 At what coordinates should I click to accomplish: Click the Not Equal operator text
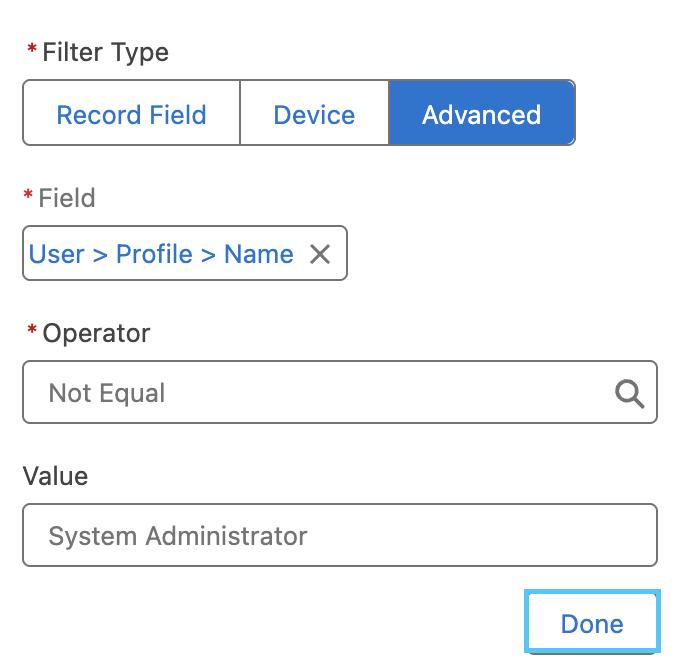[x=107, y=393]
